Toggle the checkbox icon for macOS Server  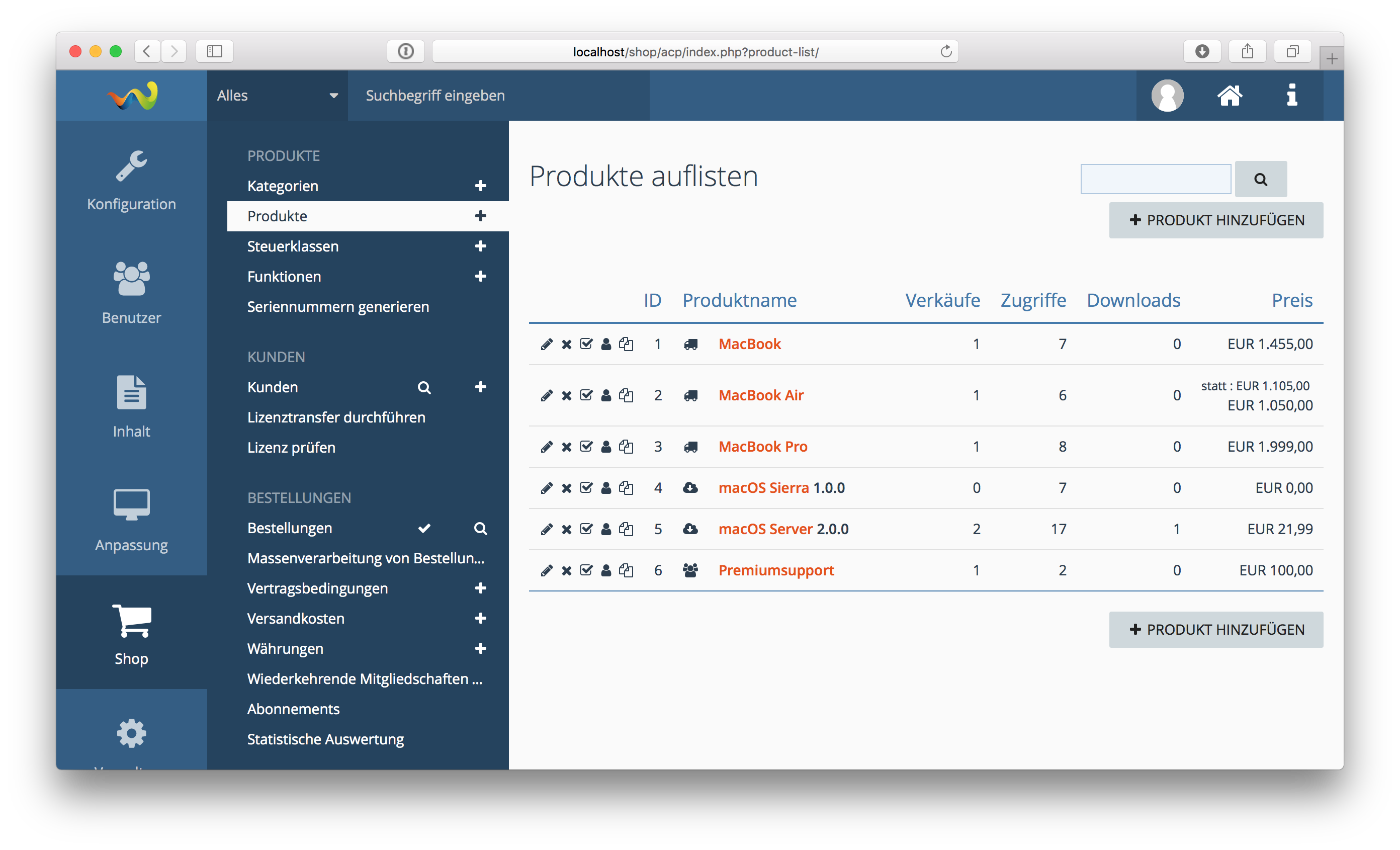click(586, 529)
